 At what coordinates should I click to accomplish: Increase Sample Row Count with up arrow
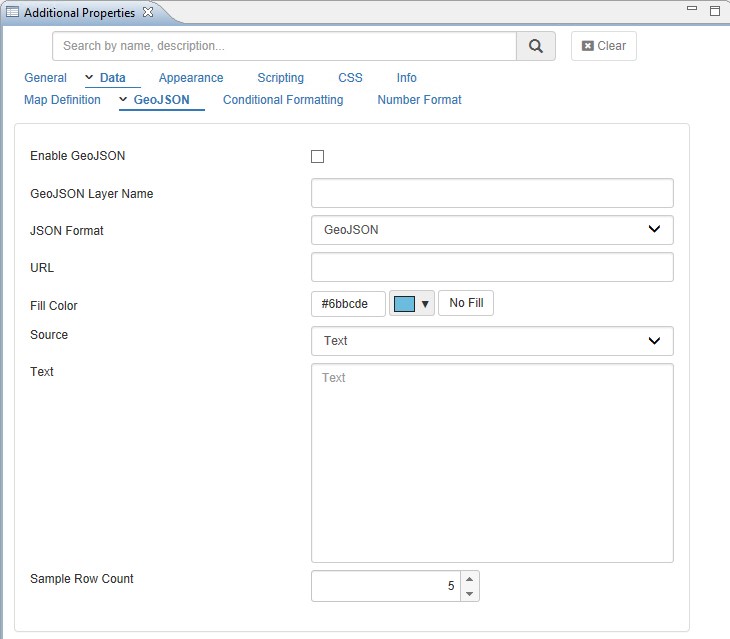pyautogui.click(x=469, y=579)
